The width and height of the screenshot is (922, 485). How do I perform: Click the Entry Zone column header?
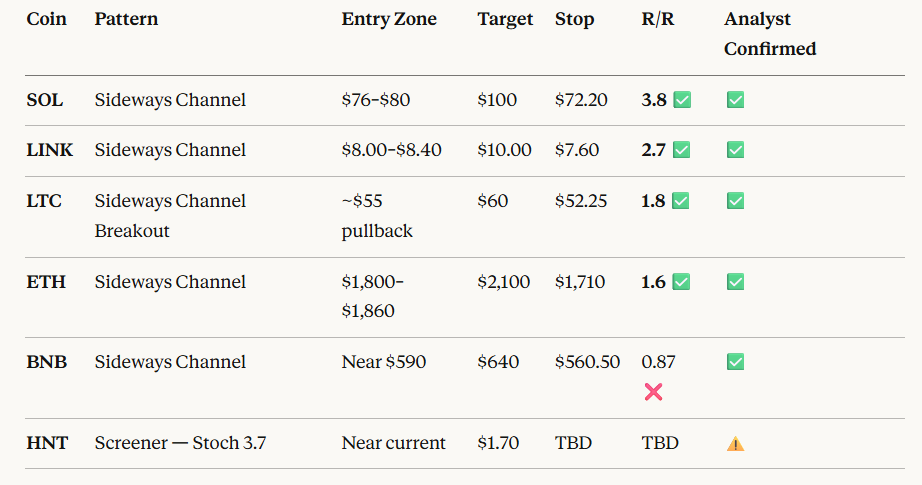point(389,19)
